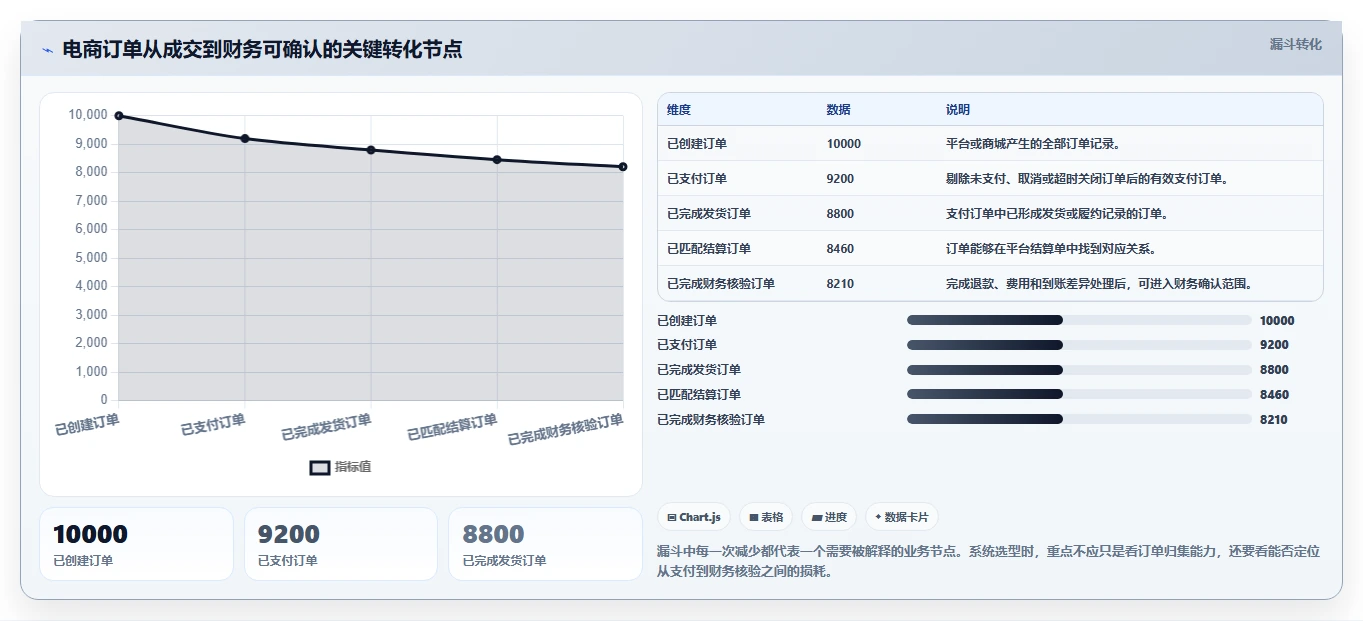Screen dimensions: 1363x621
Task: Click the 指标值 legend color box
Action: tap(320, 467)
